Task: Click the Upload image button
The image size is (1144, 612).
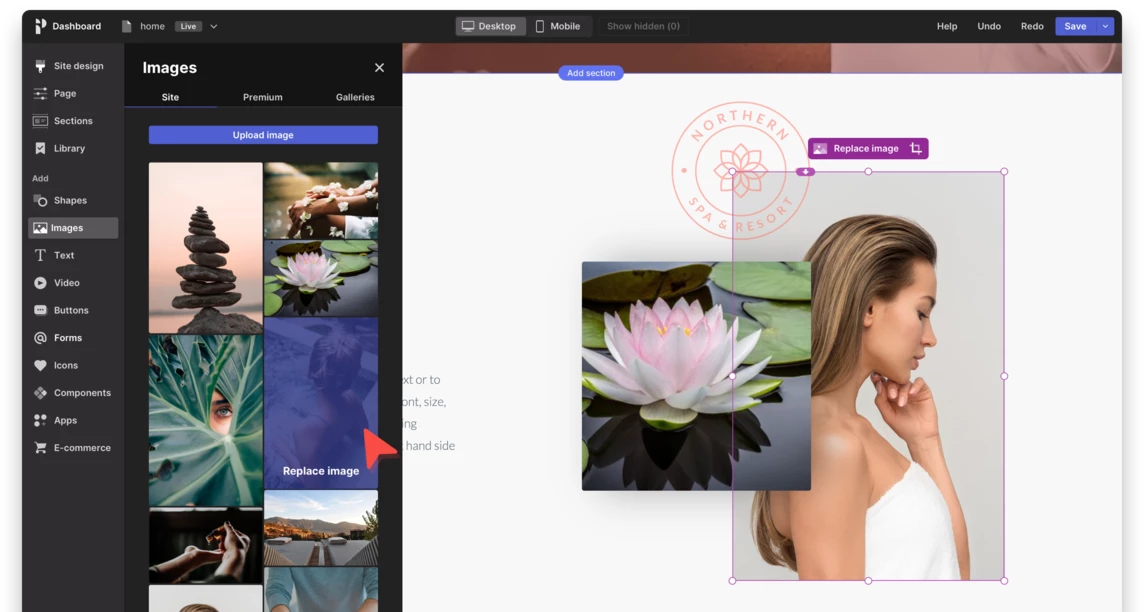Action: 263,135
